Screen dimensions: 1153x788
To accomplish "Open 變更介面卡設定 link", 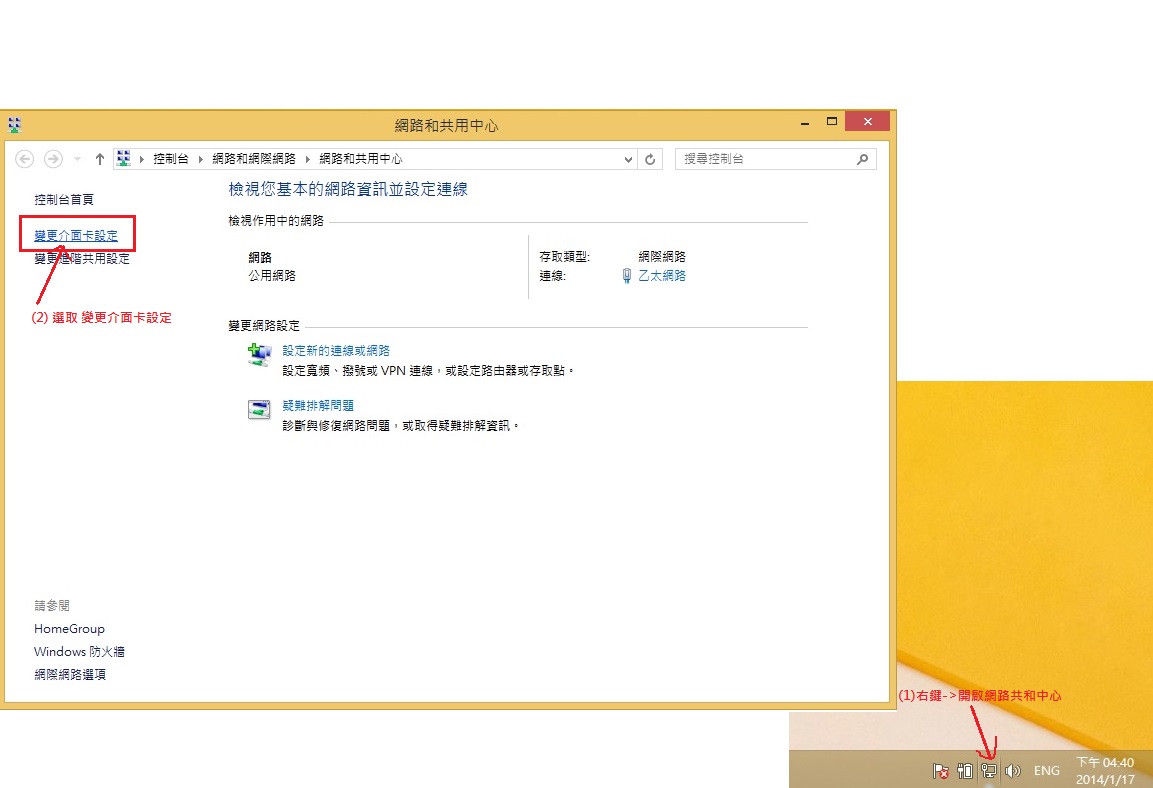I will click(76, 236).
